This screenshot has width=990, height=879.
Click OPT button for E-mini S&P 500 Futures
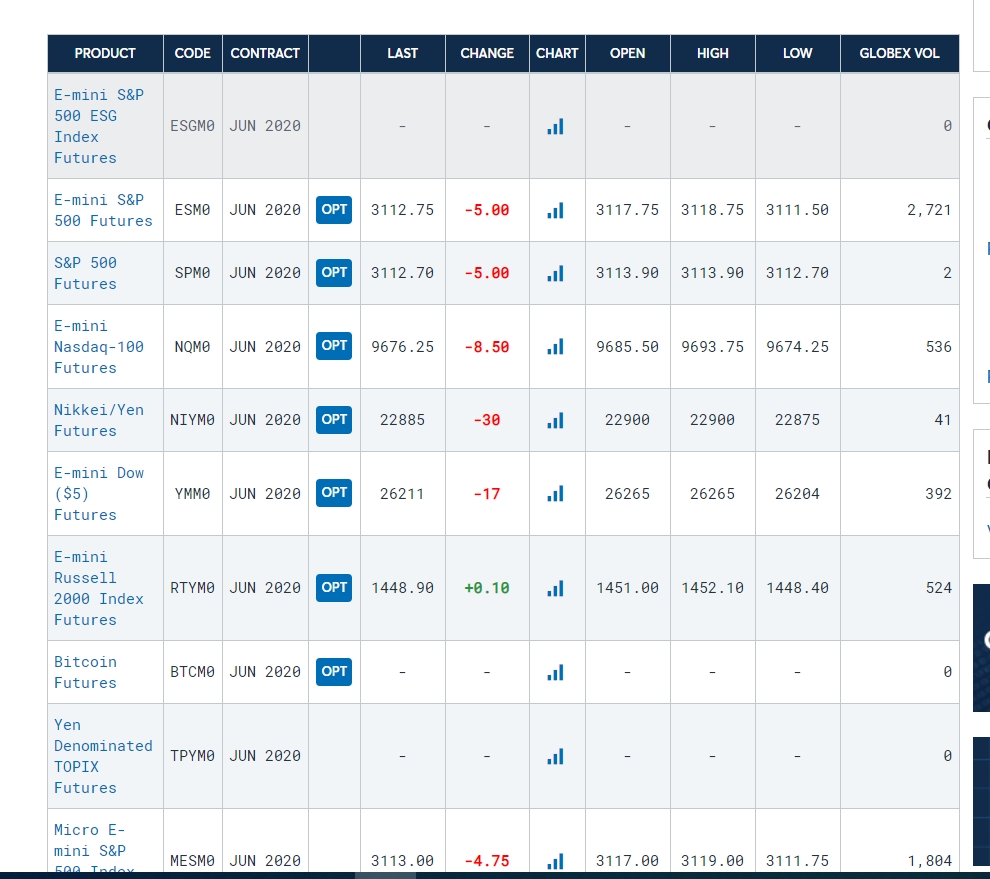tap(334, 210)
